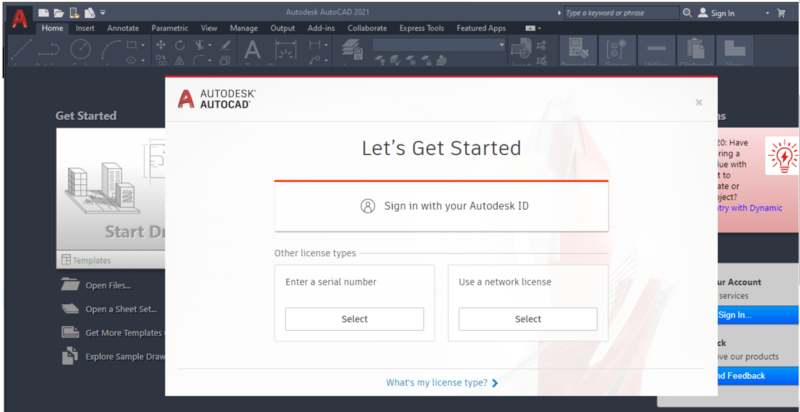Click the keyword search input field

pos(622,13)
